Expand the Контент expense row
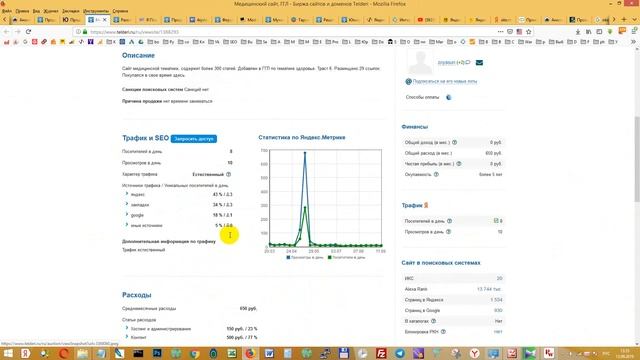Viewport: 640px width, 360px height. [127, 337]
